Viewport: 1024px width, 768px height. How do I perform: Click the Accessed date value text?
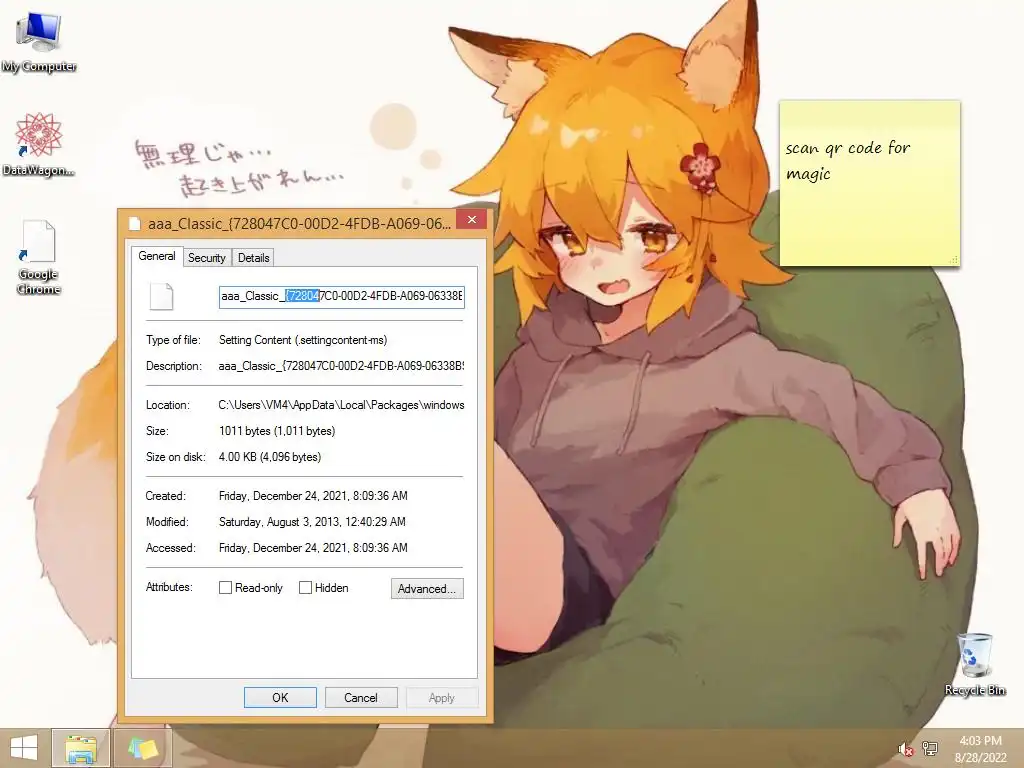[313, 548]
